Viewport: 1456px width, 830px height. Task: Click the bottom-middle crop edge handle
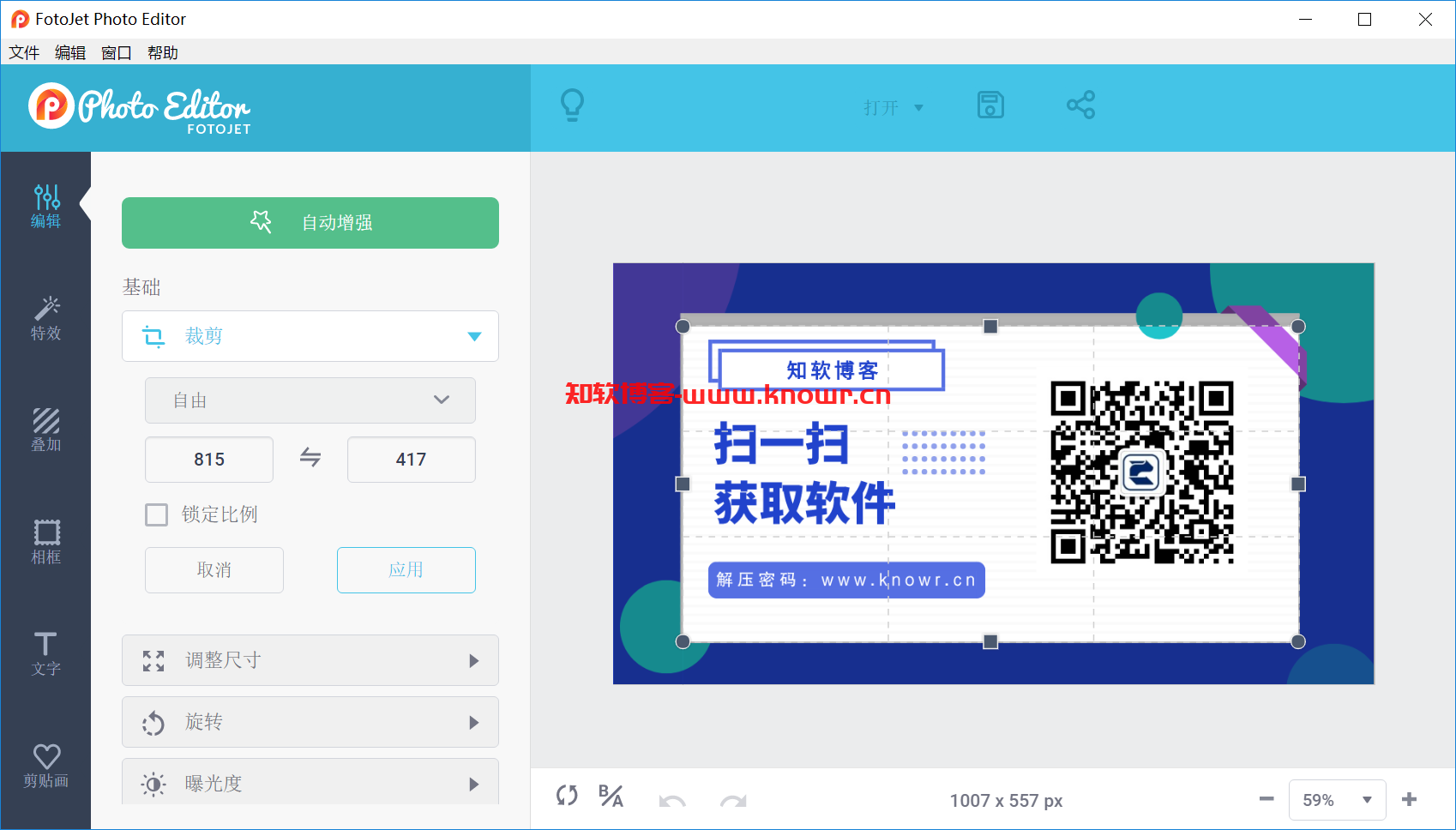(990, 641)
